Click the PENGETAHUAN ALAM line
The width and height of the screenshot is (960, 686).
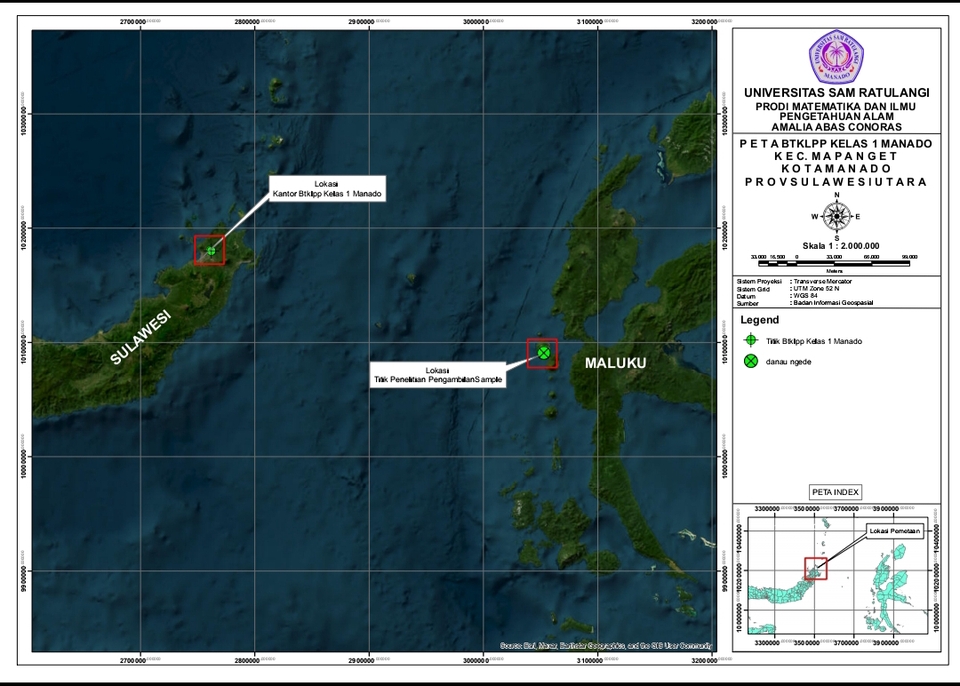[836, 116]
